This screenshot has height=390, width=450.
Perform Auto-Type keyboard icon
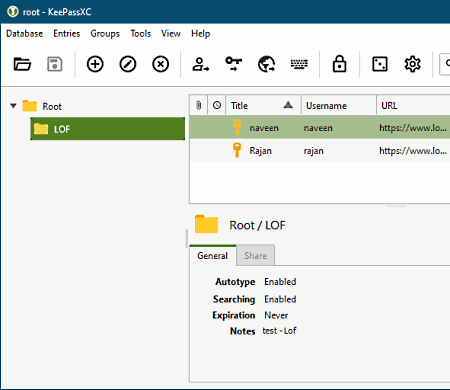pyautogui.click(x=299, y=64)
